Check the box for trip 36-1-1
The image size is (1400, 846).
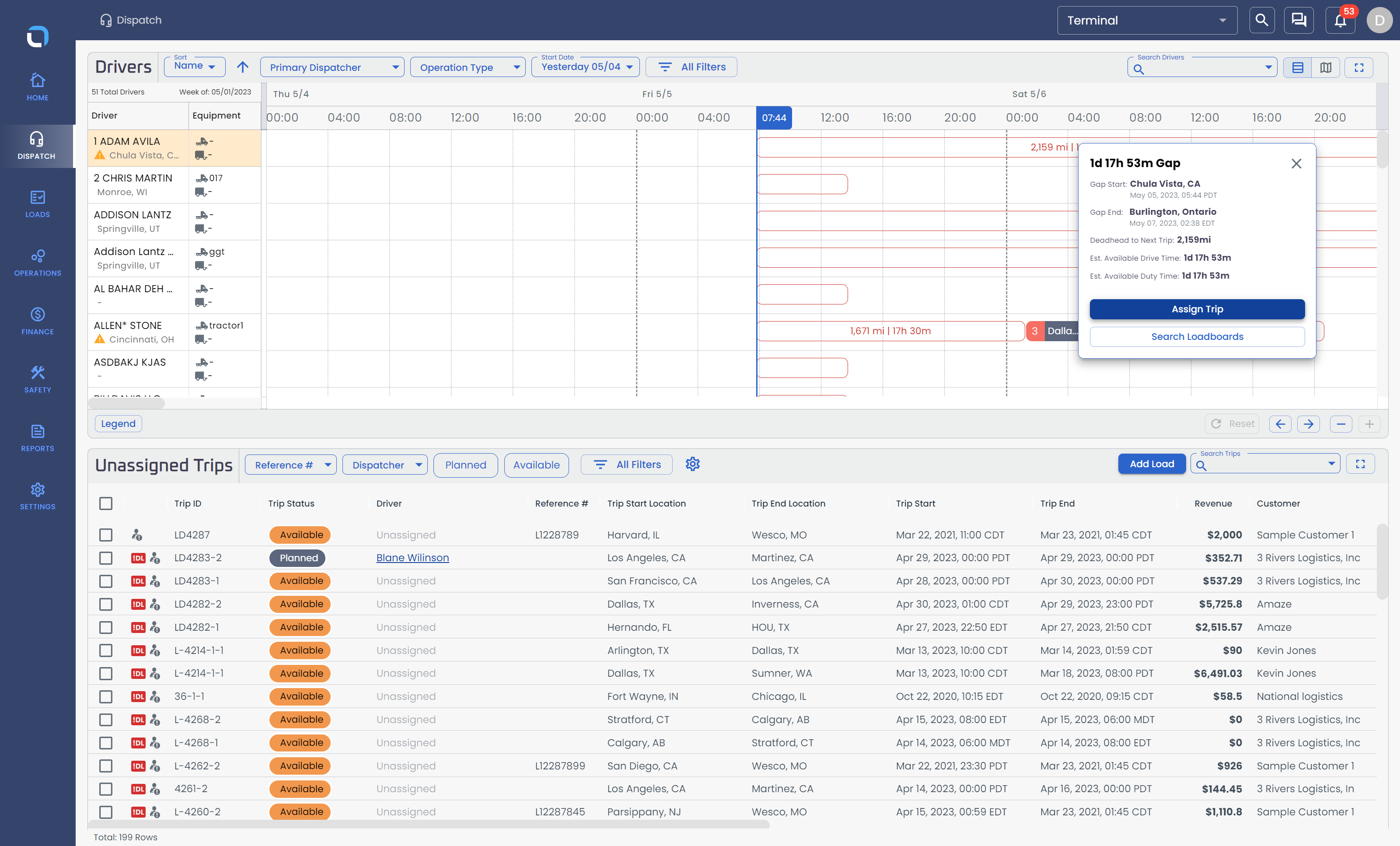(x=106, y=696)
